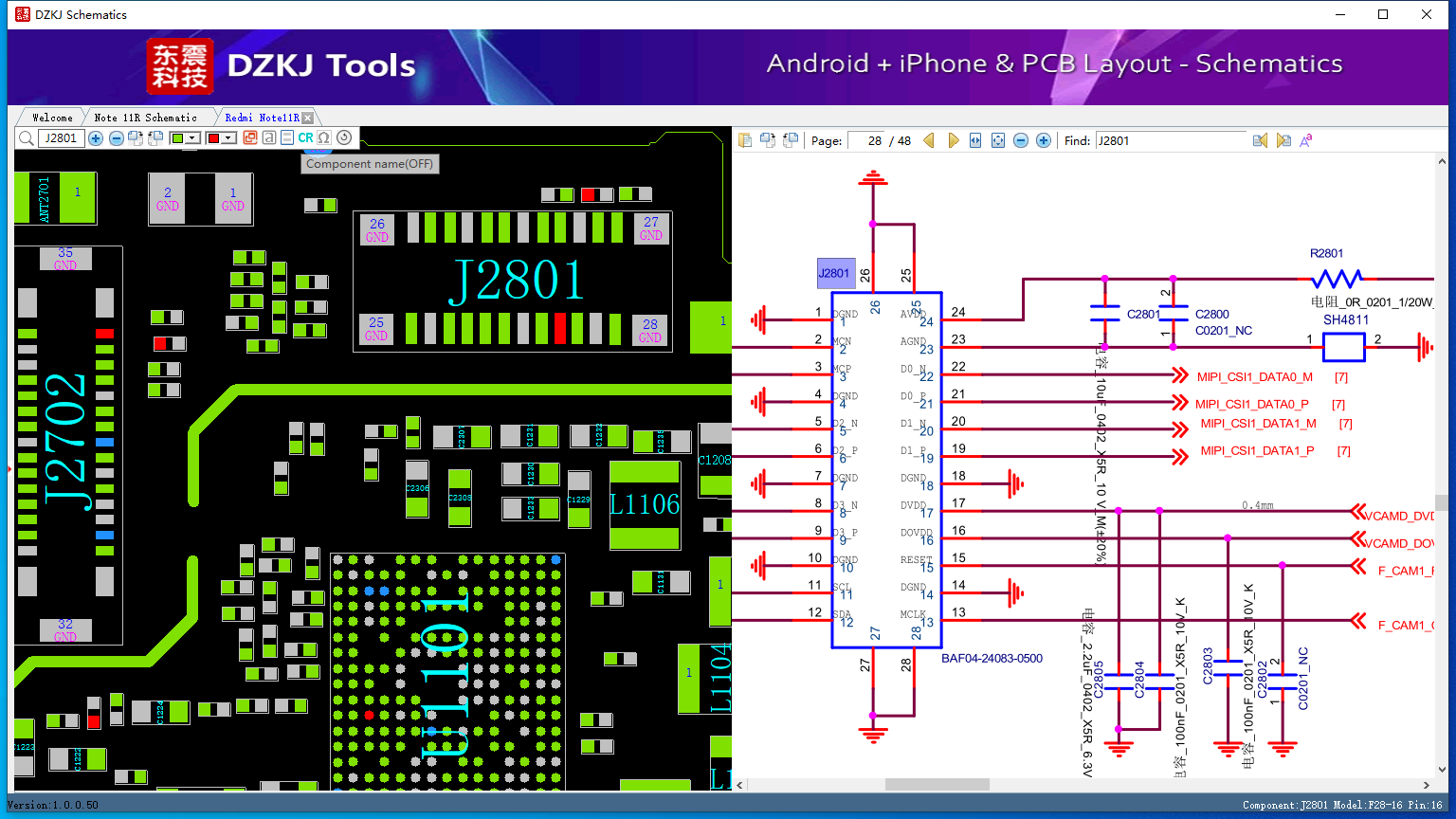Toggle the letter 'a' icon in PCB toolbar

[269, 138]
